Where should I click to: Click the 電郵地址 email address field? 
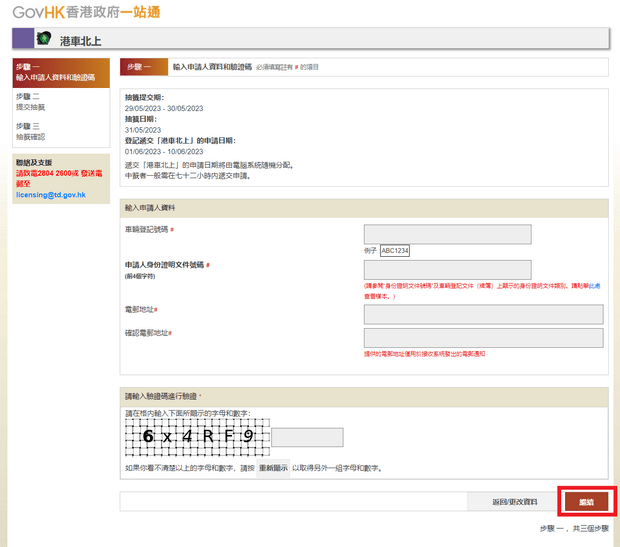click(484, 314)
